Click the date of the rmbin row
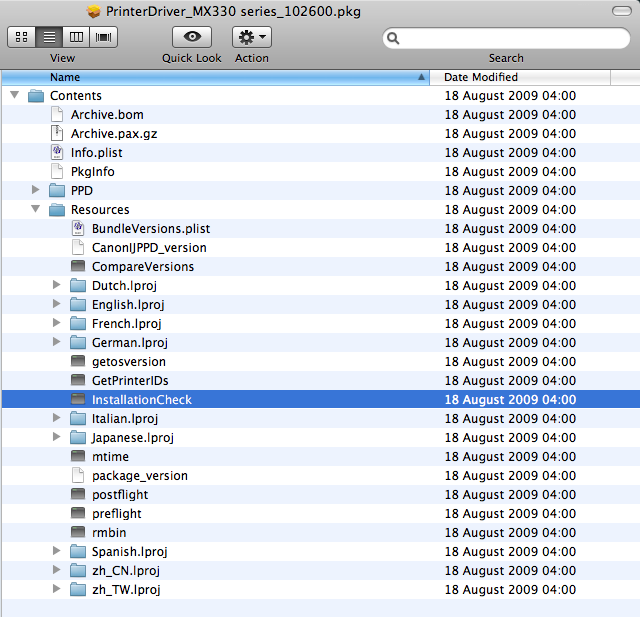 (510, 533)
